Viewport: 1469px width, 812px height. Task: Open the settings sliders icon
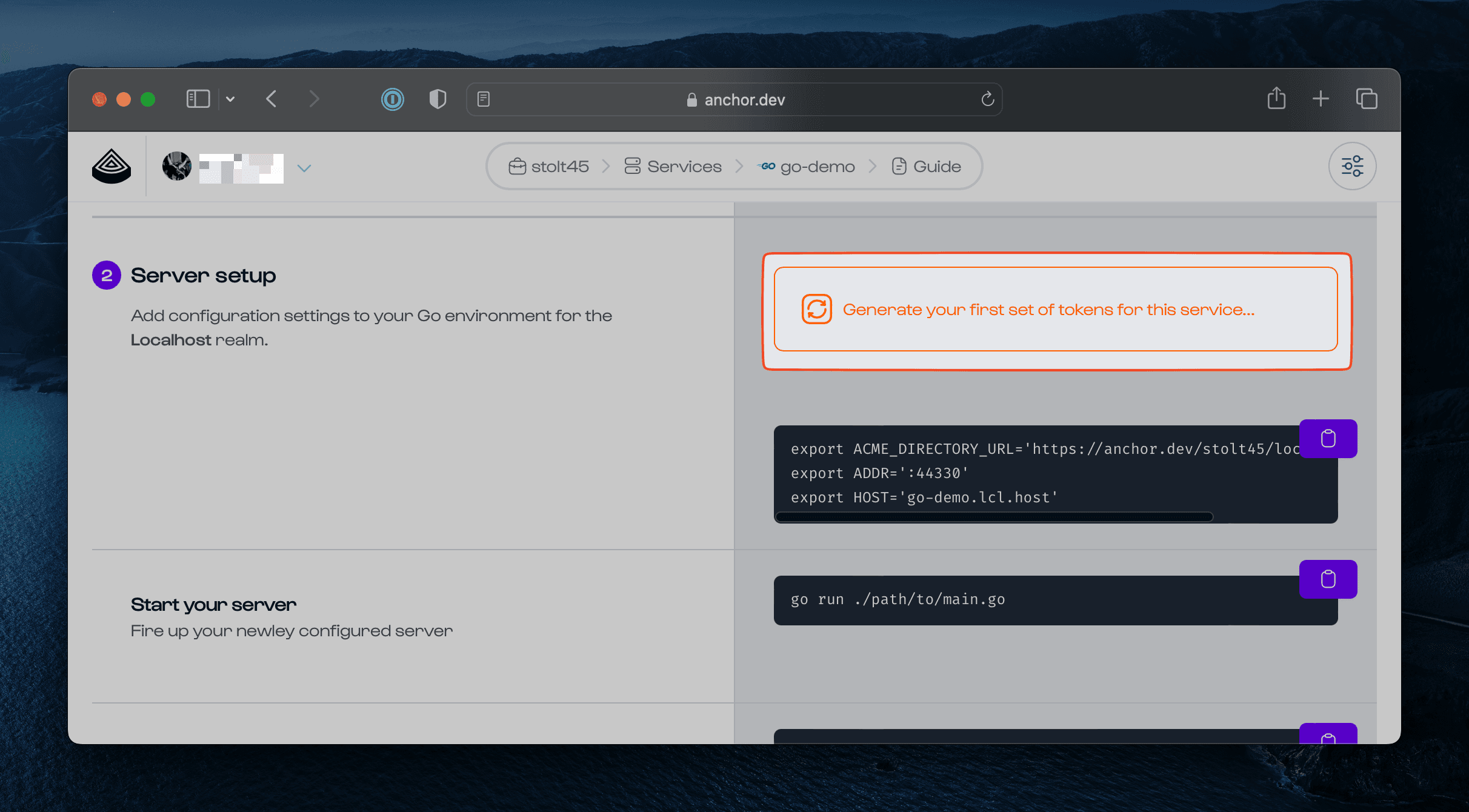(1352, 166)
